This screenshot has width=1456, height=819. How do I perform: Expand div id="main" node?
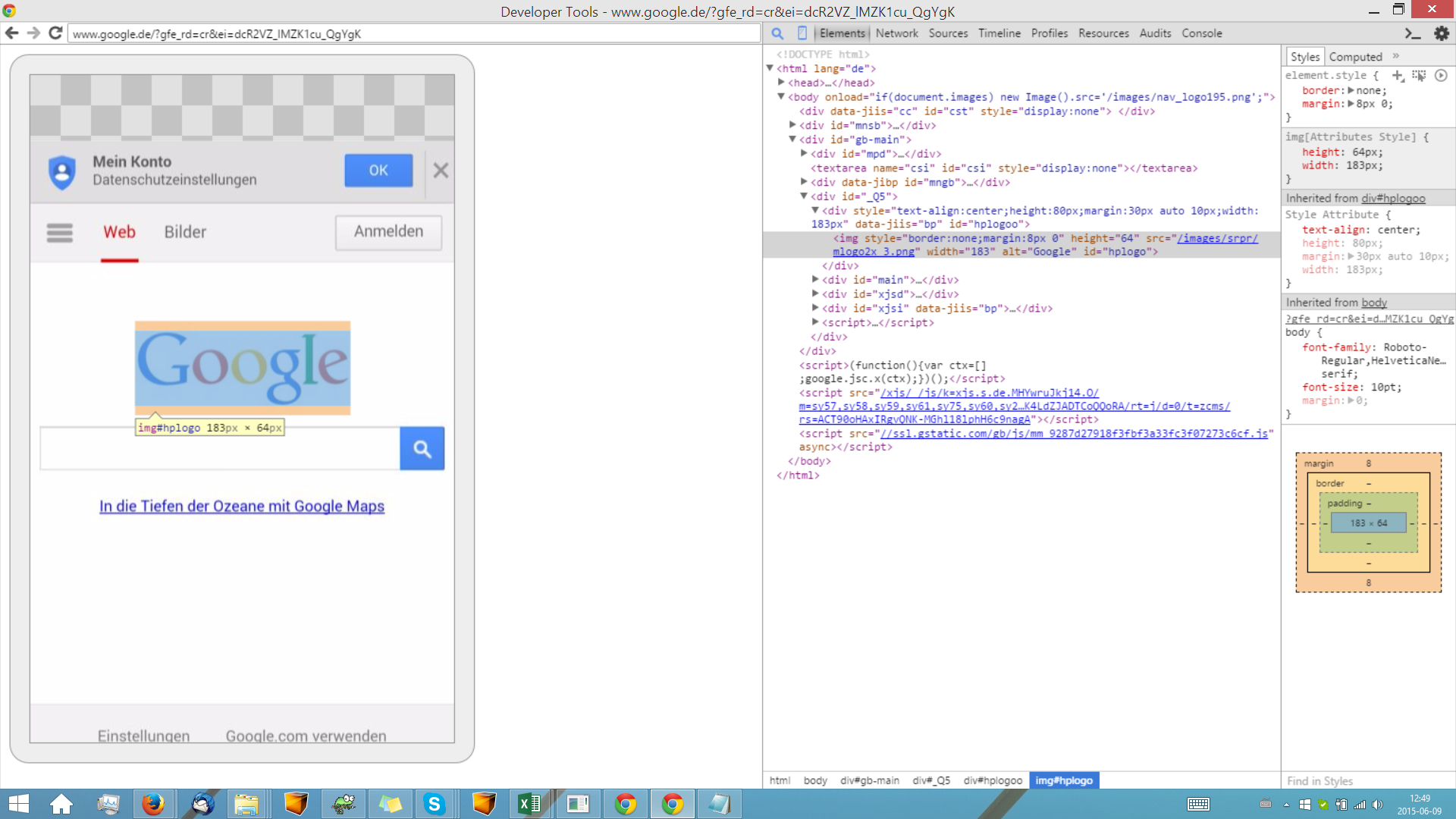coord(815,279)
